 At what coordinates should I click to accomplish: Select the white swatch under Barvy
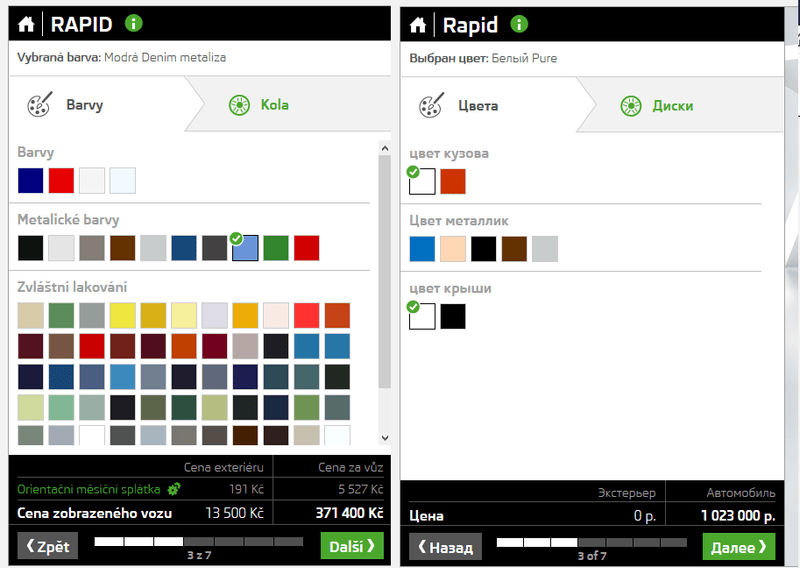click(92, 181)
